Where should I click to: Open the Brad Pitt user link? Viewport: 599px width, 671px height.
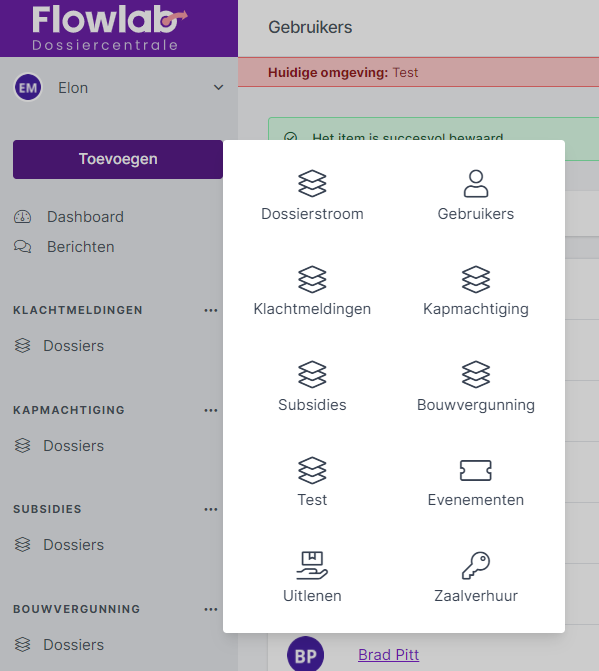[388, 655]
